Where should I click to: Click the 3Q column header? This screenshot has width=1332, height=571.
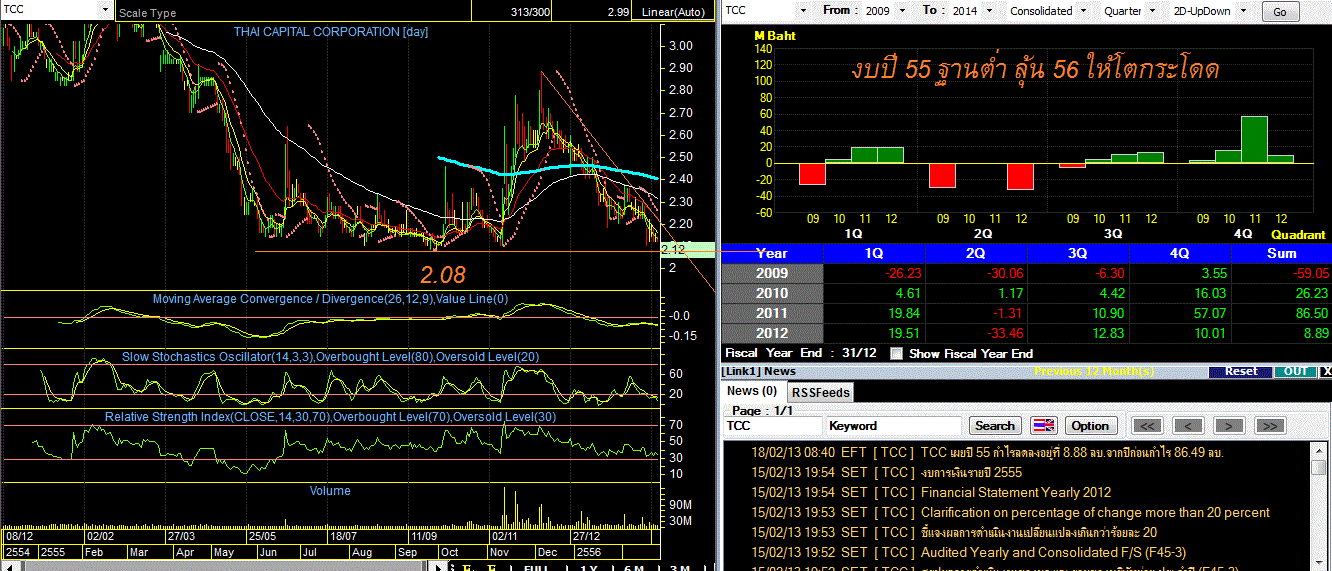point(1078,254)
